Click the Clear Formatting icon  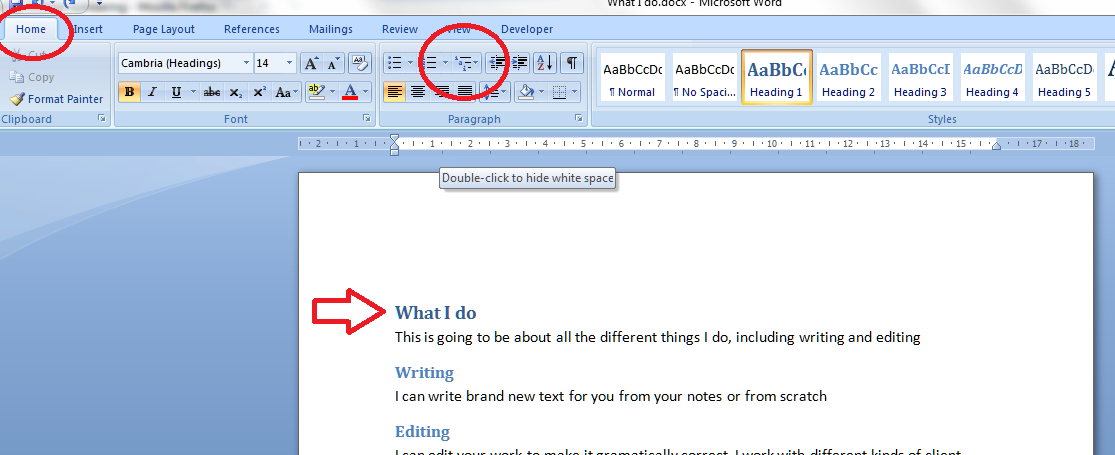tap(359, 63)
